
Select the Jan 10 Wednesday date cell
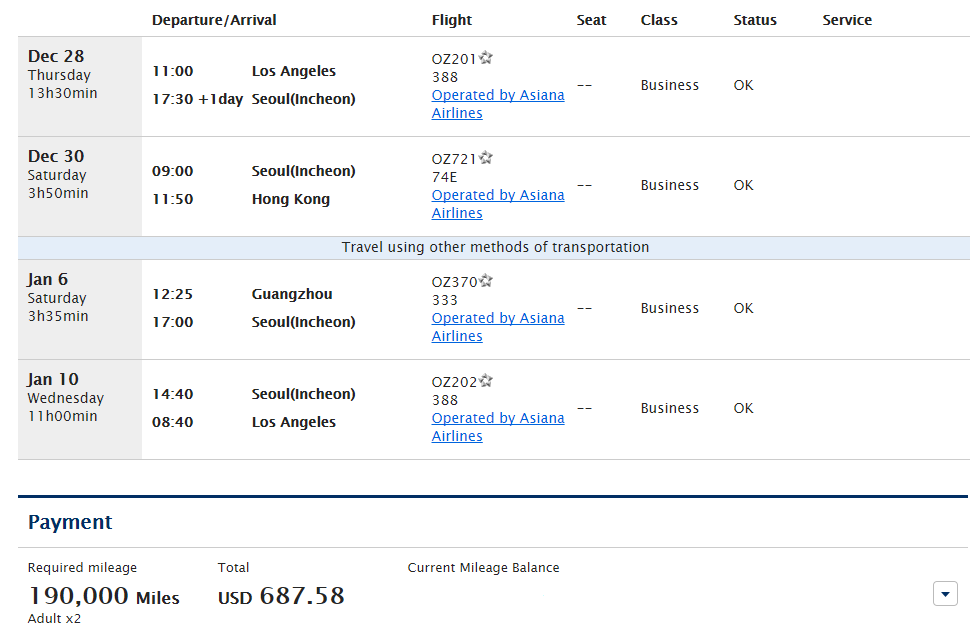pos(79,398)
